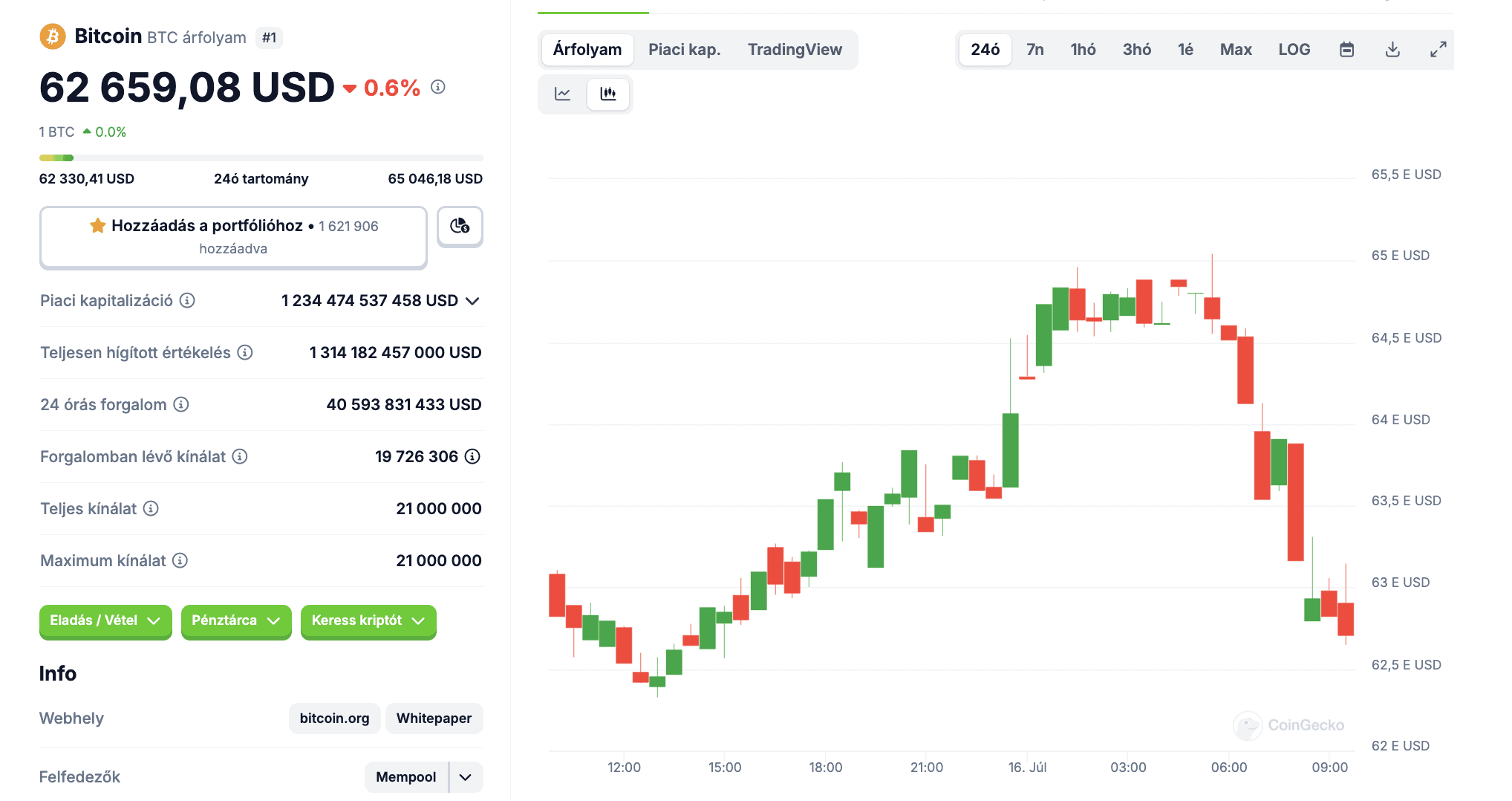Click the 62 330,41 USD low value
The image size is (1512, 801).
(x=87, y=179)
